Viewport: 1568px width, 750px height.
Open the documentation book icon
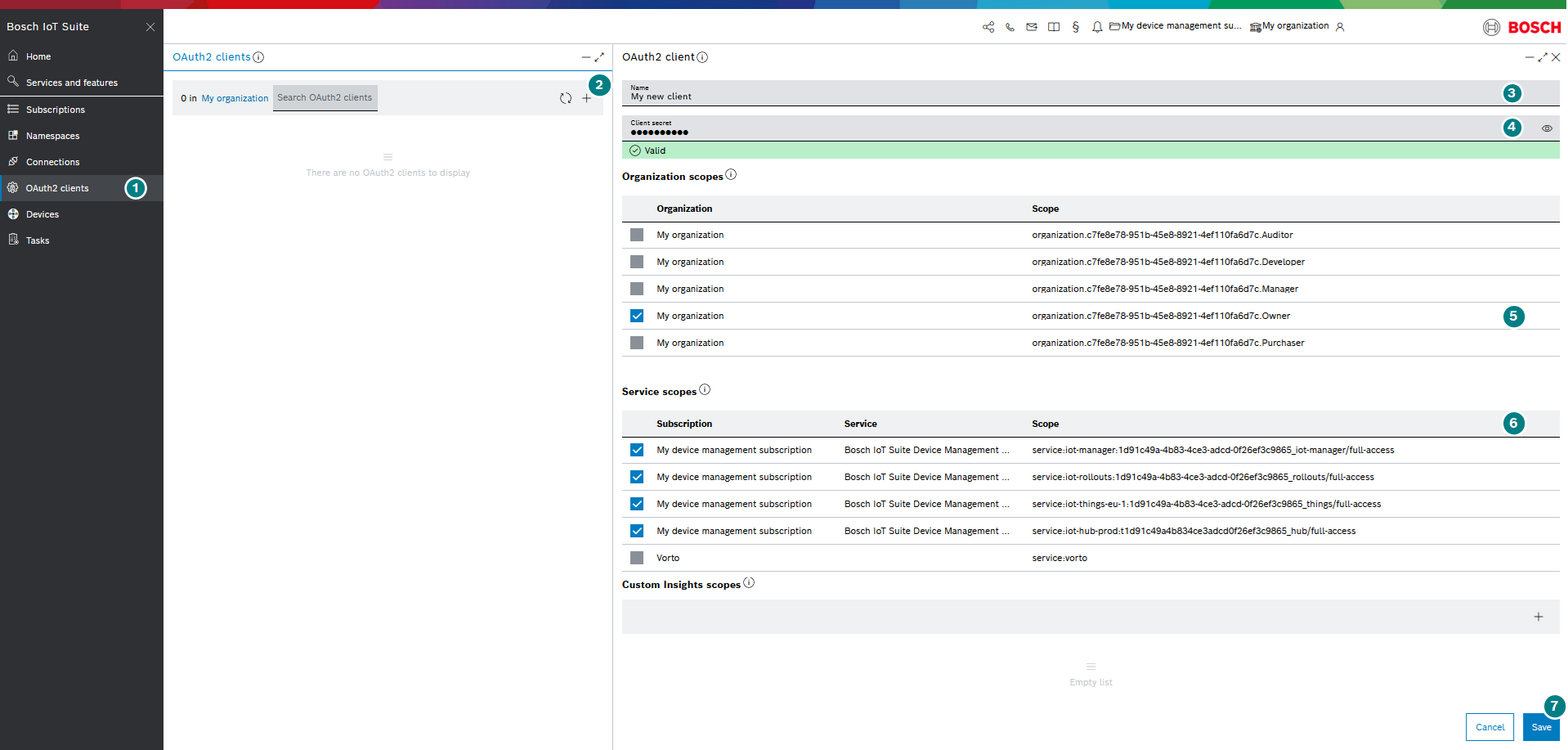[x=1054, y=27]
